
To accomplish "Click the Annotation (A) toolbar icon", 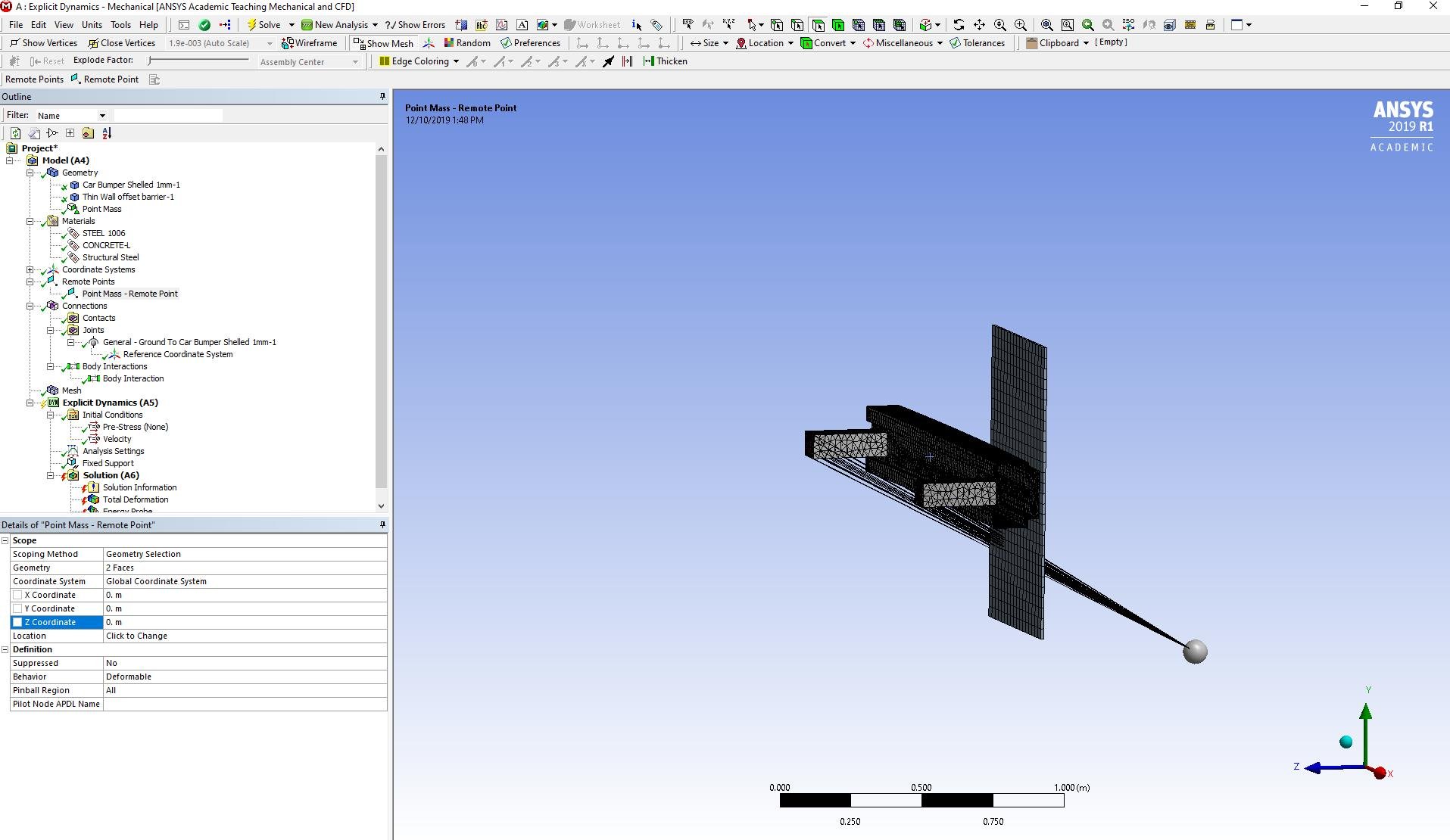I will pos(522,25).
